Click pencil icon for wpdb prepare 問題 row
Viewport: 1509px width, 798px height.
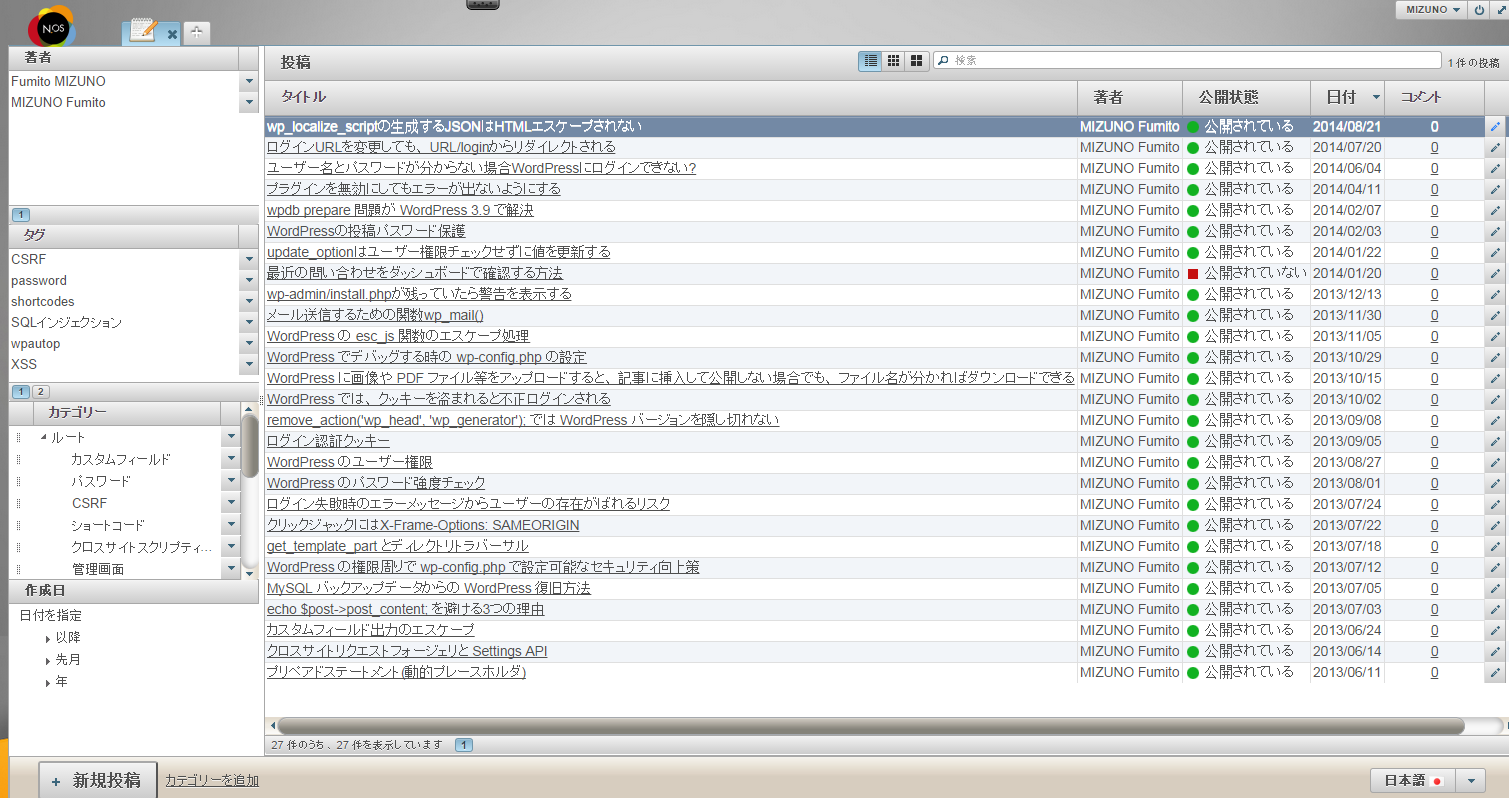tap(1495, 210)
